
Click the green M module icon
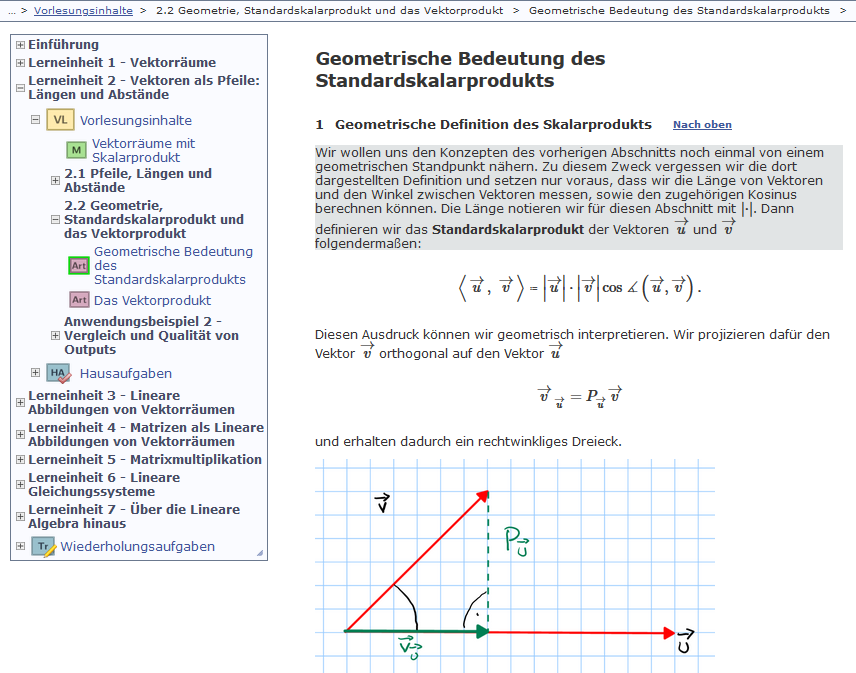(x=77, y=150)
